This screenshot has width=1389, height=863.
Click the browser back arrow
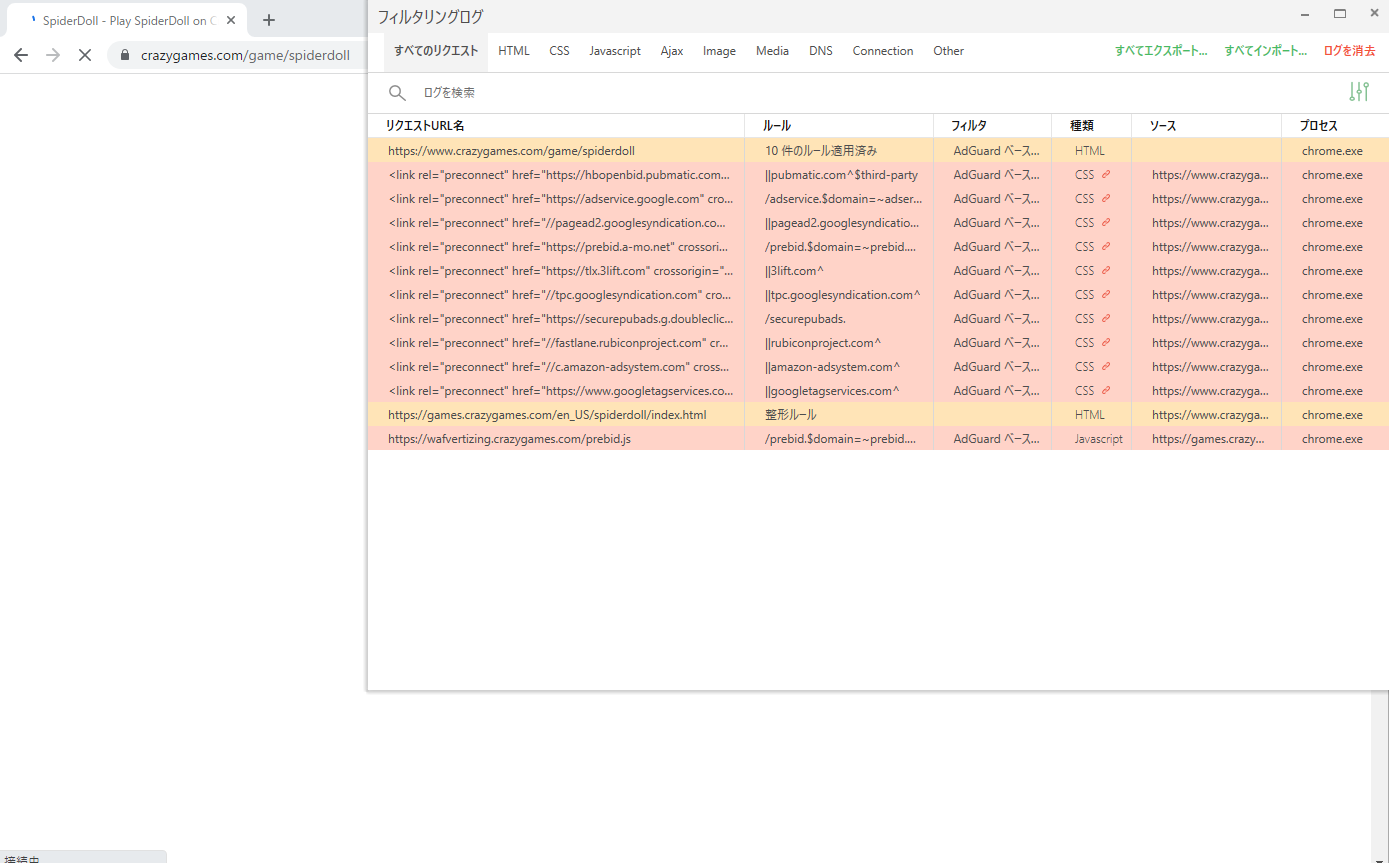[x=20, y=55]
